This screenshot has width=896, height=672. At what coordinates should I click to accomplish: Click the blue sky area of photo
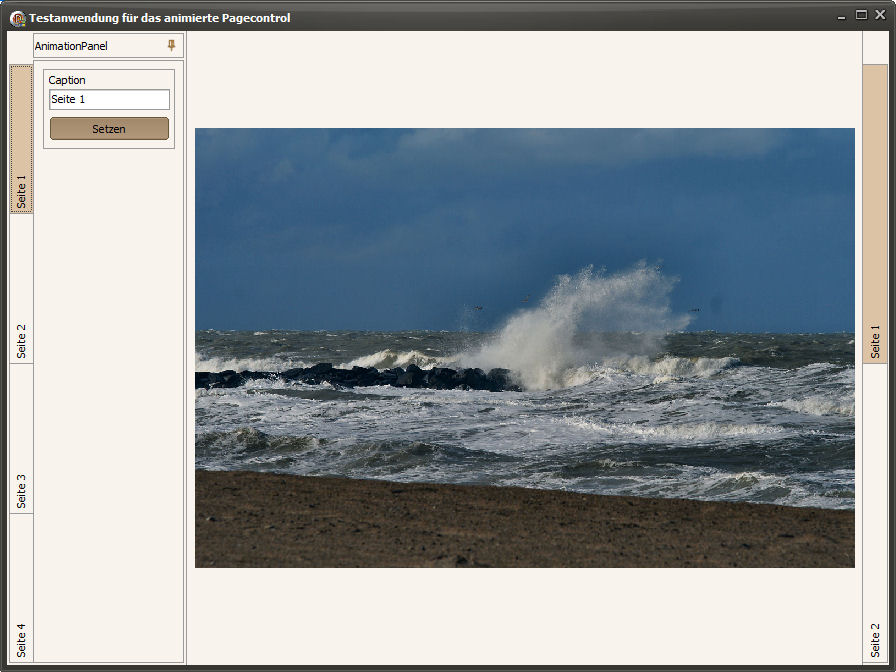point(400,220)
